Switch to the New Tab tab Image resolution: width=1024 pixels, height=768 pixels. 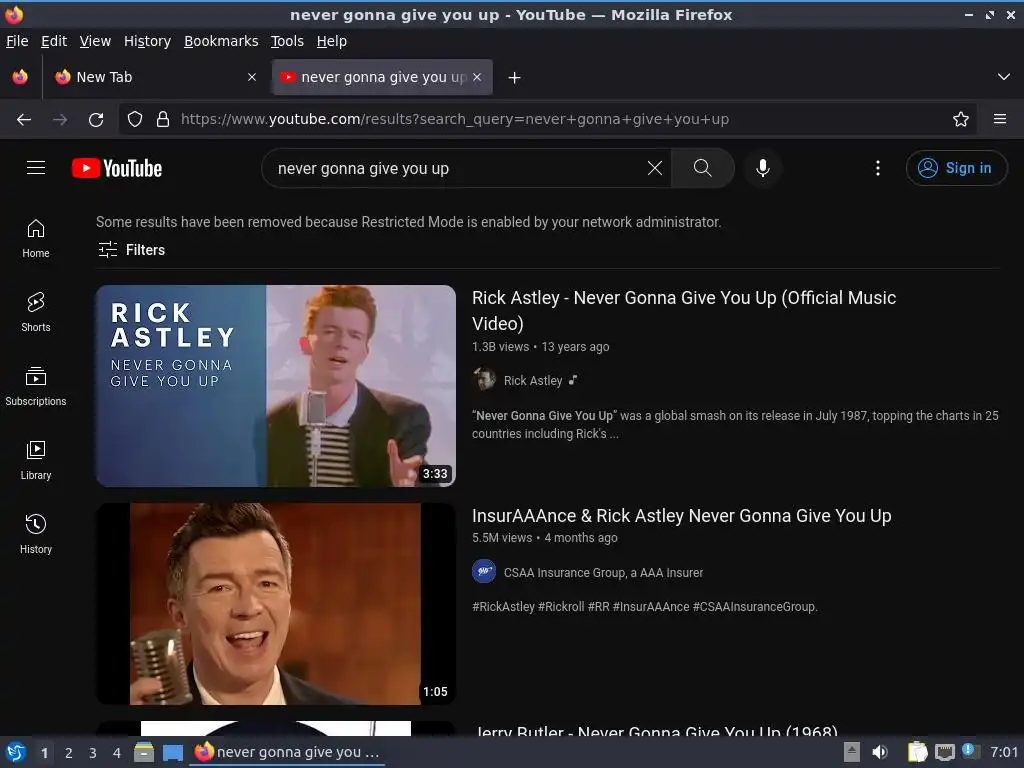(x=155, y=77)
